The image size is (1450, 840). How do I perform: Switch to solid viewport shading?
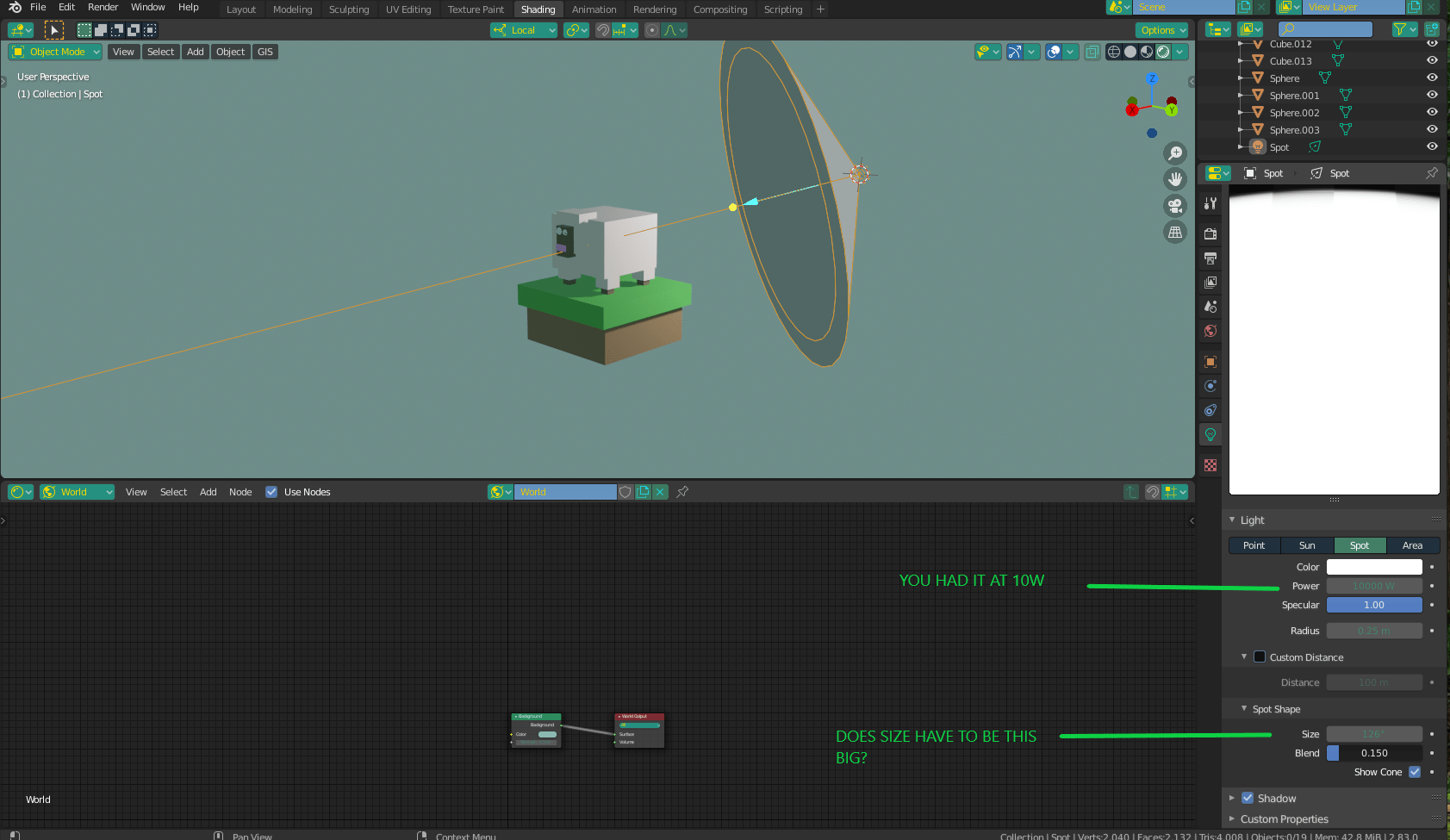click(1130, 52)
